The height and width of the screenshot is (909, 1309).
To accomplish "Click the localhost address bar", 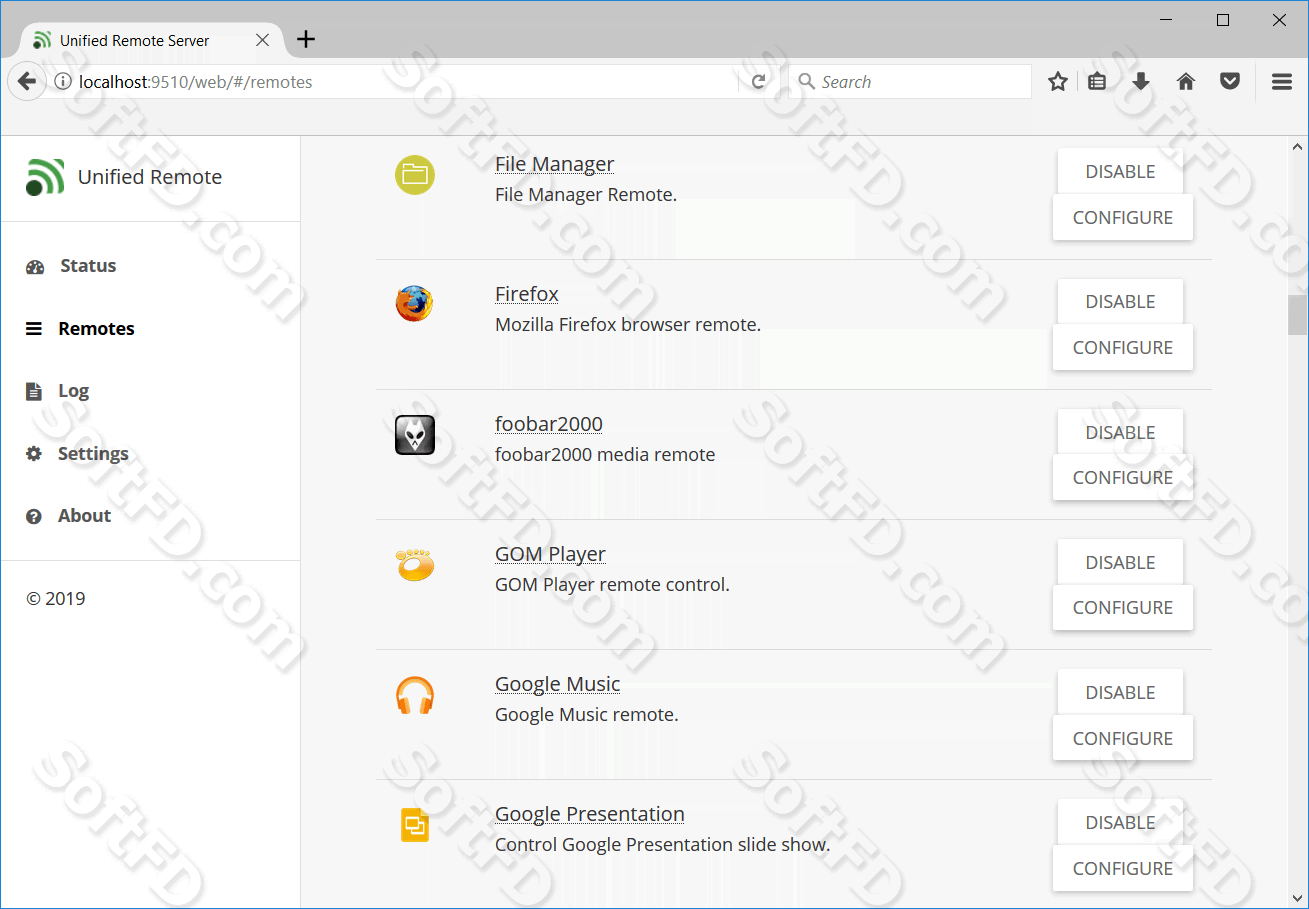I will [400, 82].
